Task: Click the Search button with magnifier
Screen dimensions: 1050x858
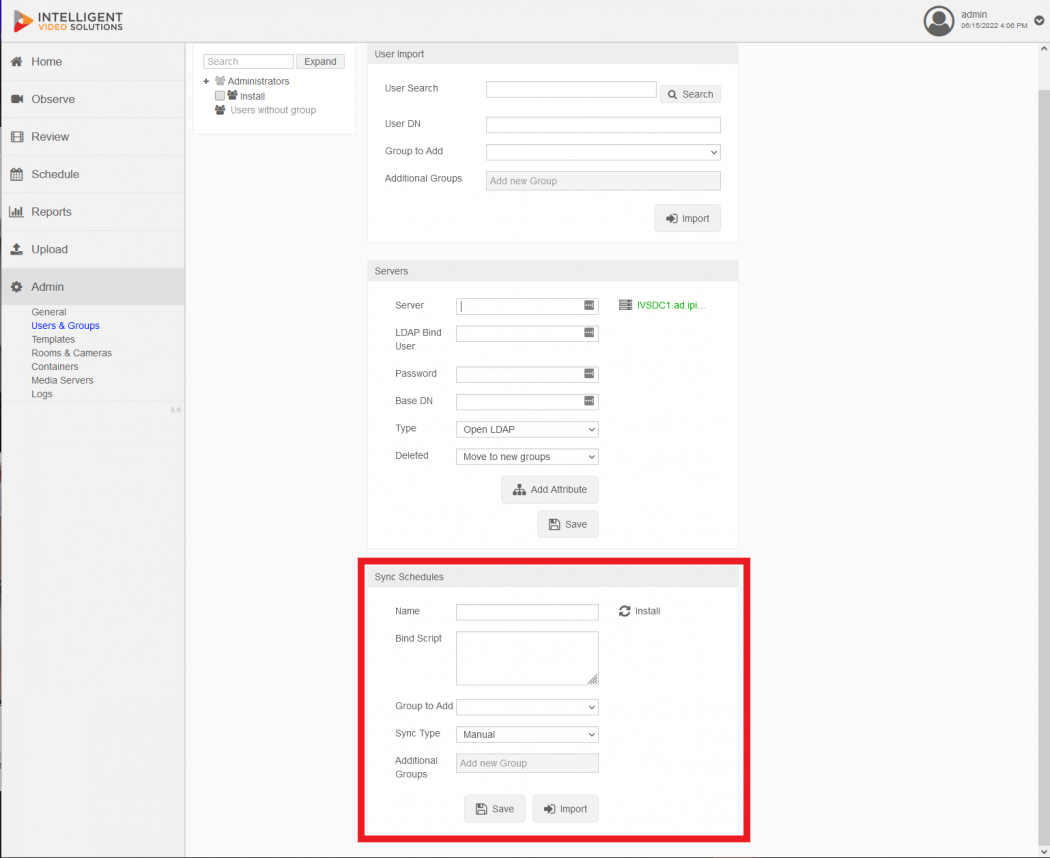Action: tap(690, 94)
